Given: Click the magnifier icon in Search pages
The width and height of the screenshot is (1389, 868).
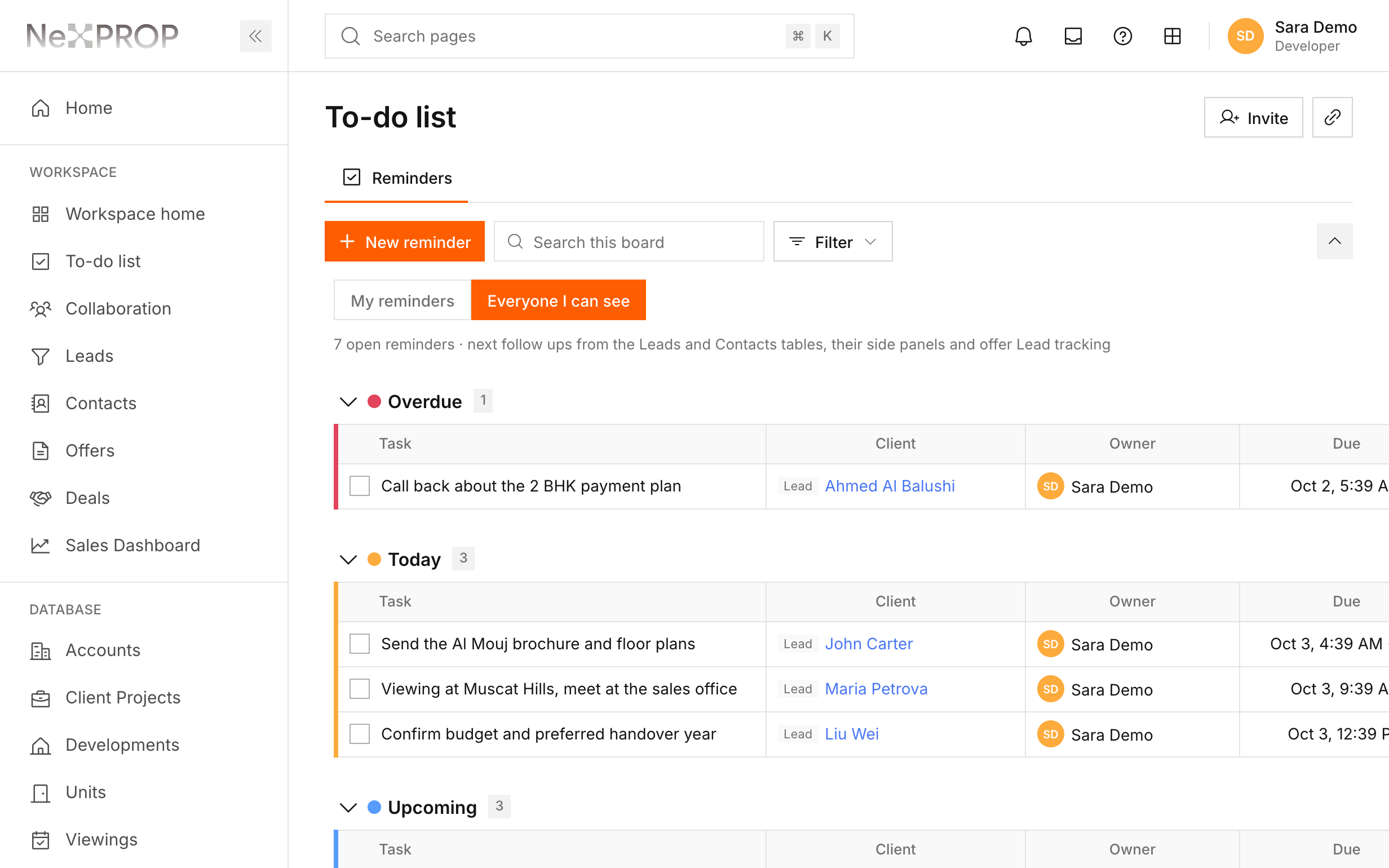Looking at the screenshot, I should (x=350, y=36).
